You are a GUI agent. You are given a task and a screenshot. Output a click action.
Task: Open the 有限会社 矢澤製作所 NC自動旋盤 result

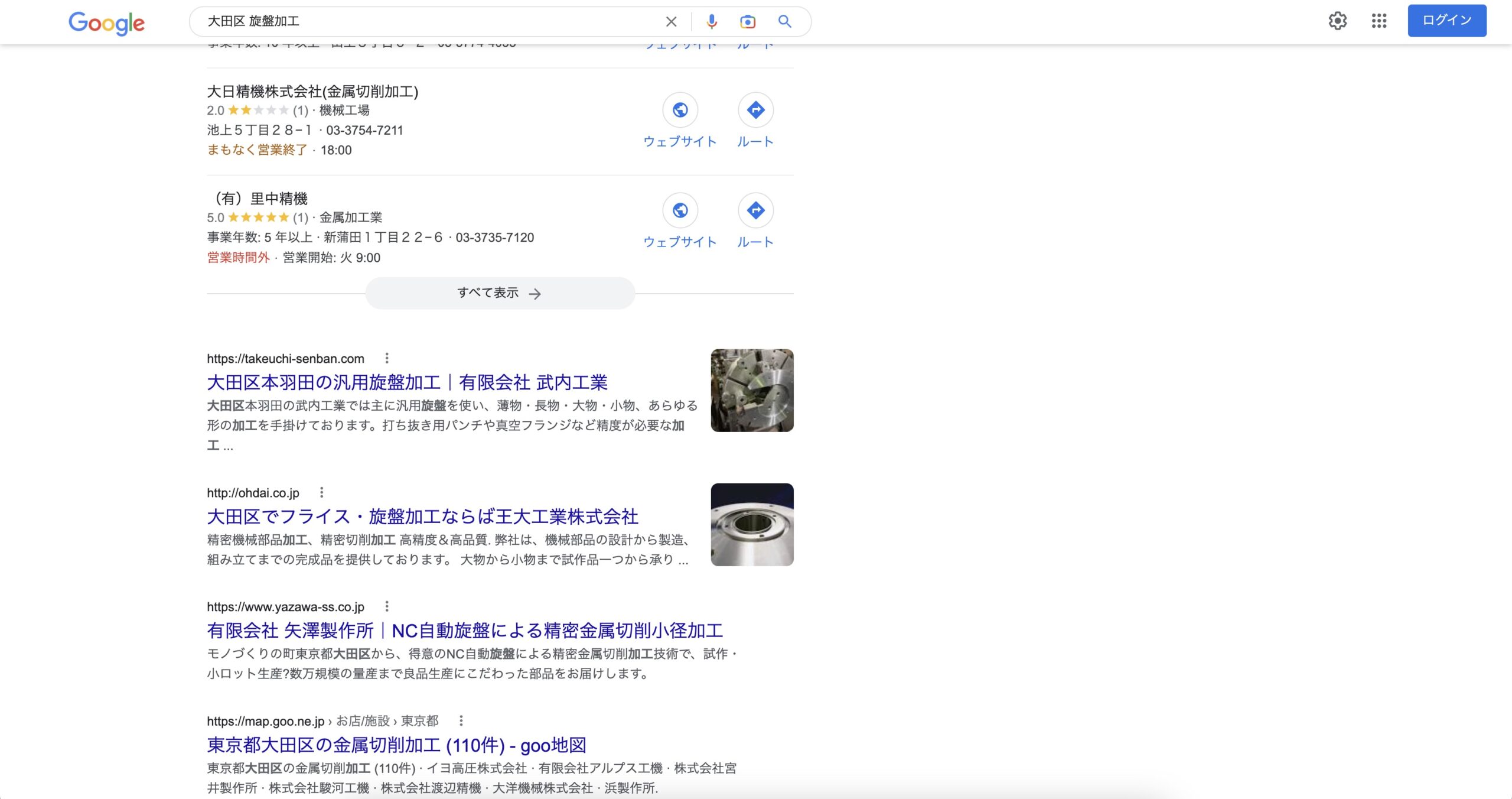pos(465,631)
